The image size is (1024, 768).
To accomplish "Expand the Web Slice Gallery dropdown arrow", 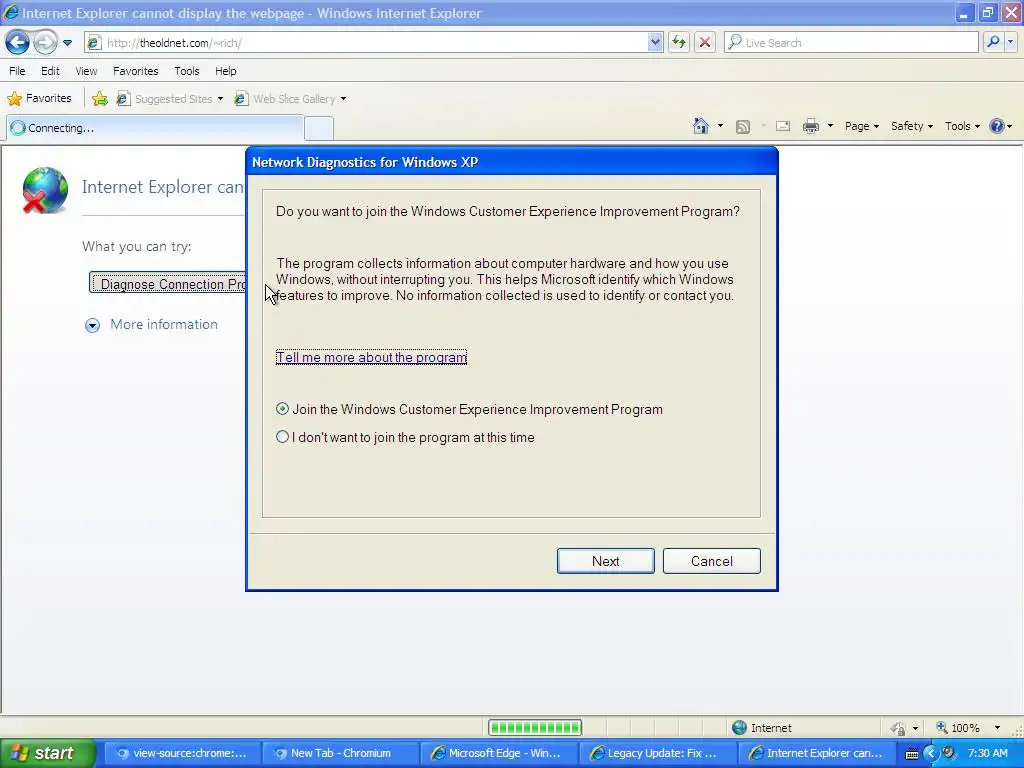I will coord(344,99).
